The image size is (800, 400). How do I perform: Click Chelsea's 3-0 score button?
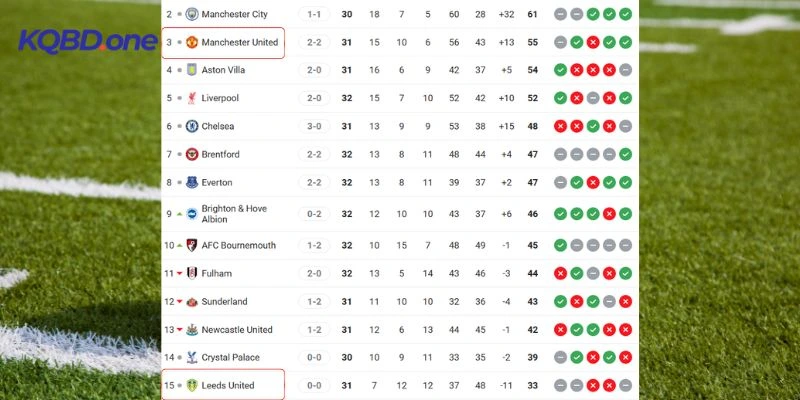tap(315, 126)
